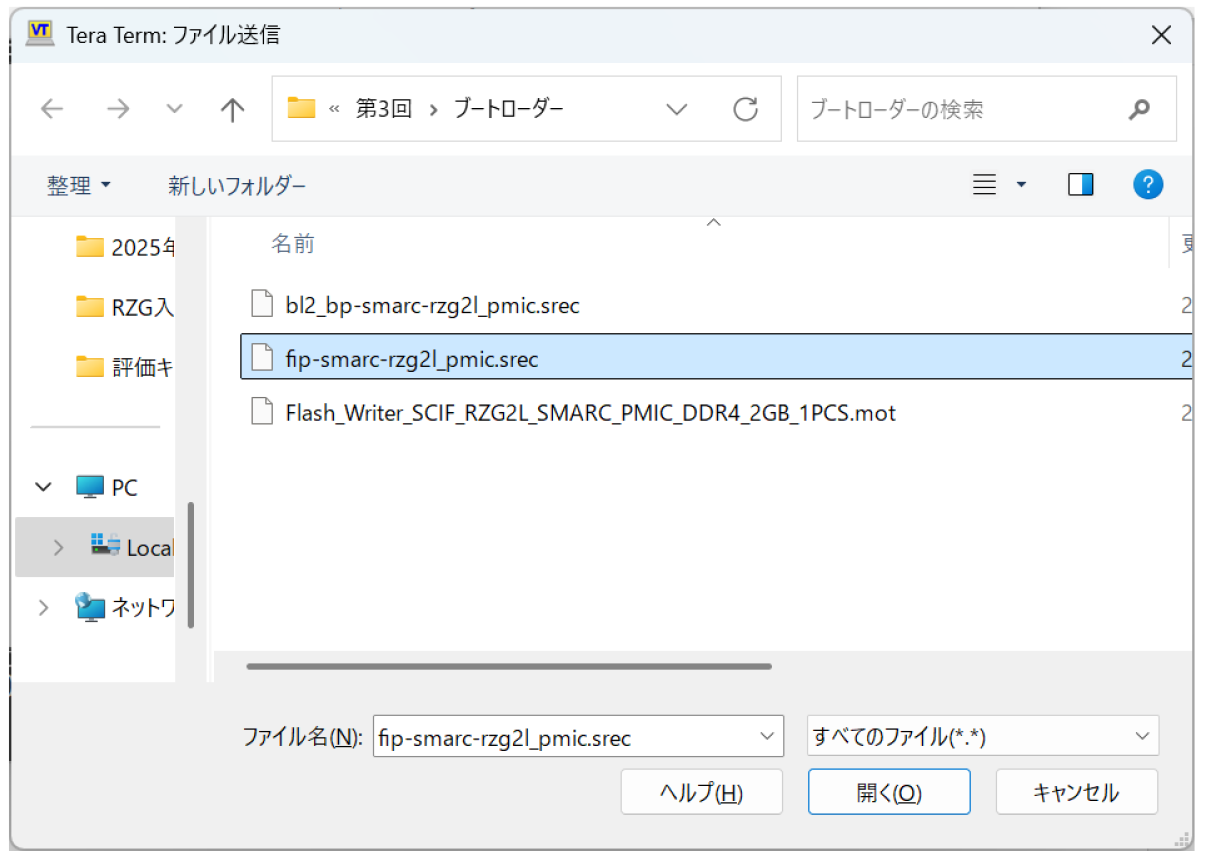1207x861 pixels.
Task: Click the magnifier search icon
Action: tap(1139, 109)
